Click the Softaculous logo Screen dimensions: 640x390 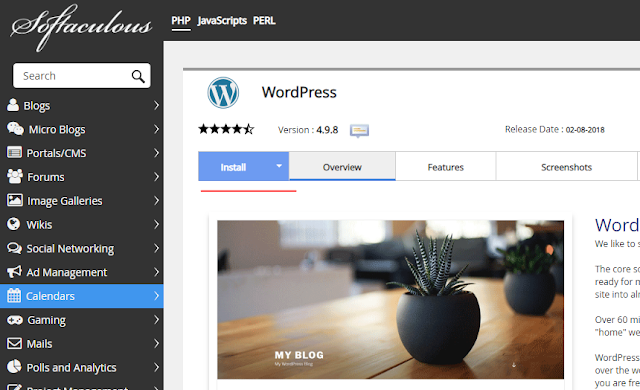81,27
